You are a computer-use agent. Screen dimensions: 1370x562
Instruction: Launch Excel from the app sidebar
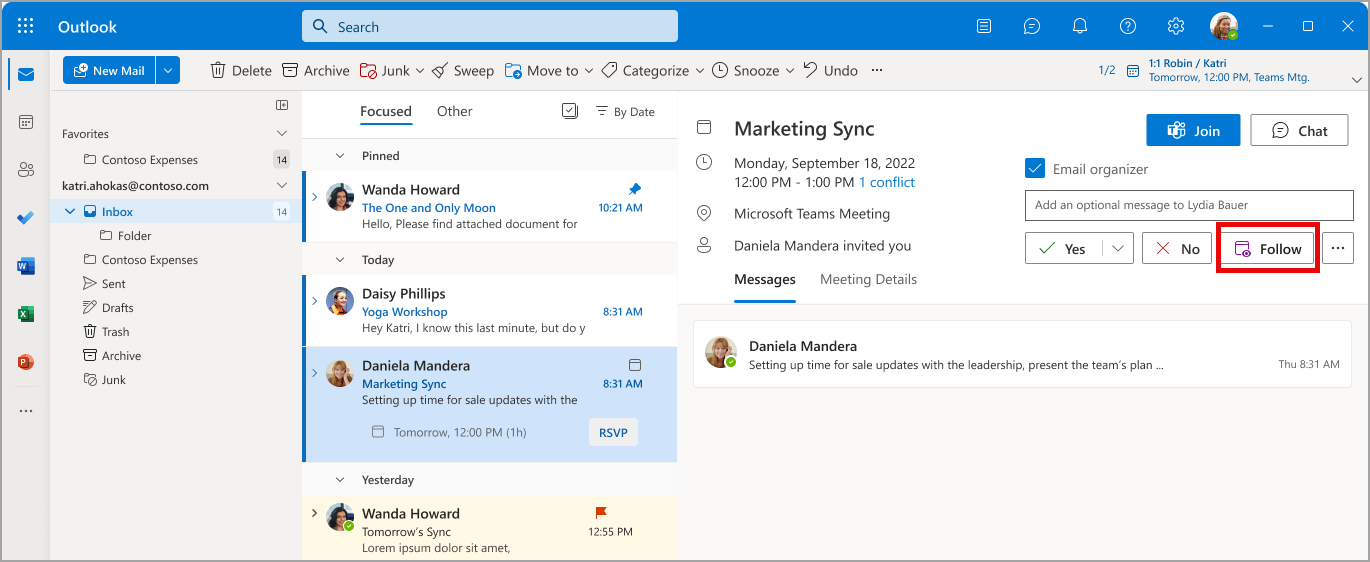pyautogui.click(x=26, y=314)
